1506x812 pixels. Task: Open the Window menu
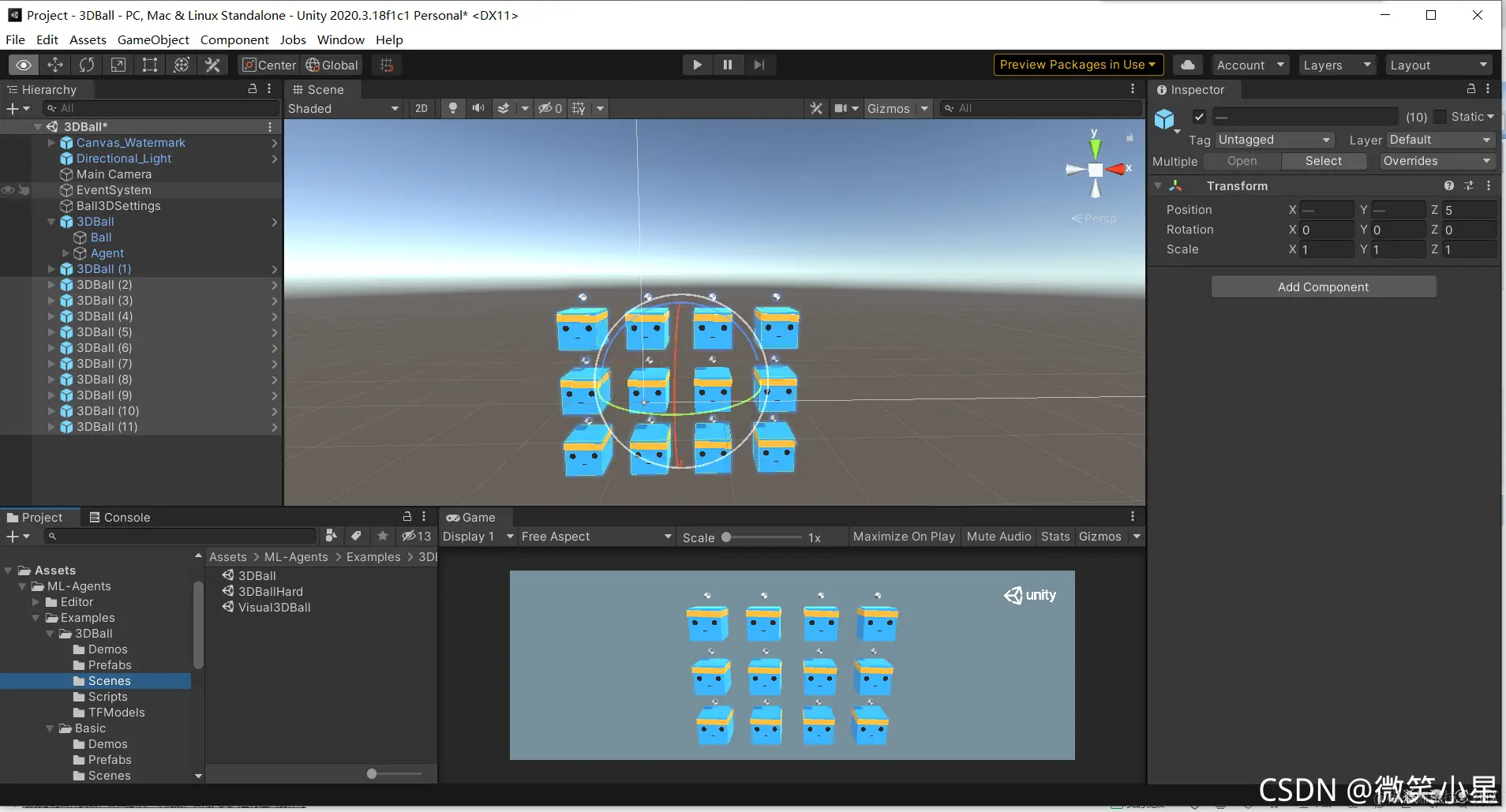click(x=341, y=39)
